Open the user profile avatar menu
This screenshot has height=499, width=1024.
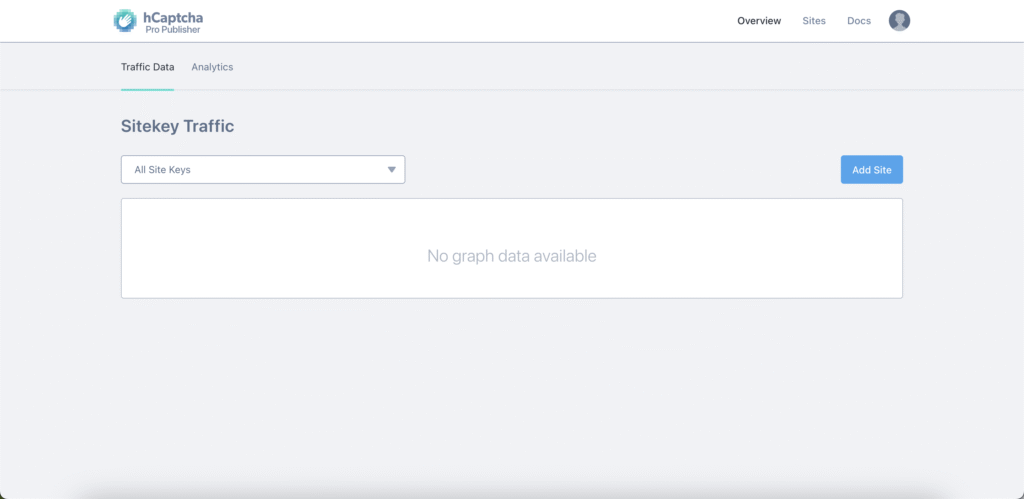click(x=899, y=21)
